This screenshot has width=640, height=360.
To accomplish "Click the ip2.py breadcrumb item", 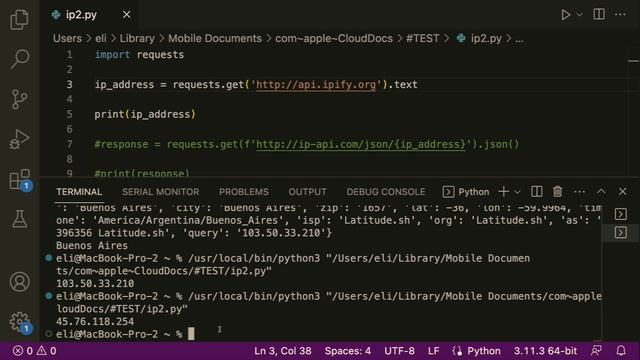I will [x=480, y=38].
